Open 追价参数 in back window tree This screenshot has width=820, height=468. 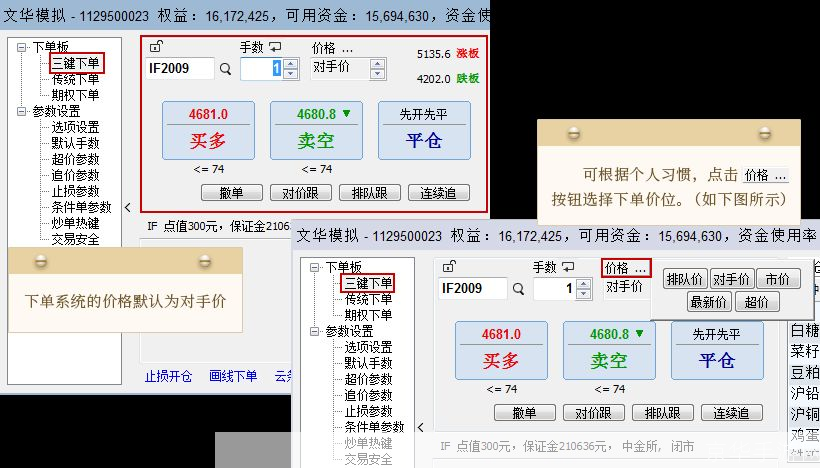tap(75, 175)
